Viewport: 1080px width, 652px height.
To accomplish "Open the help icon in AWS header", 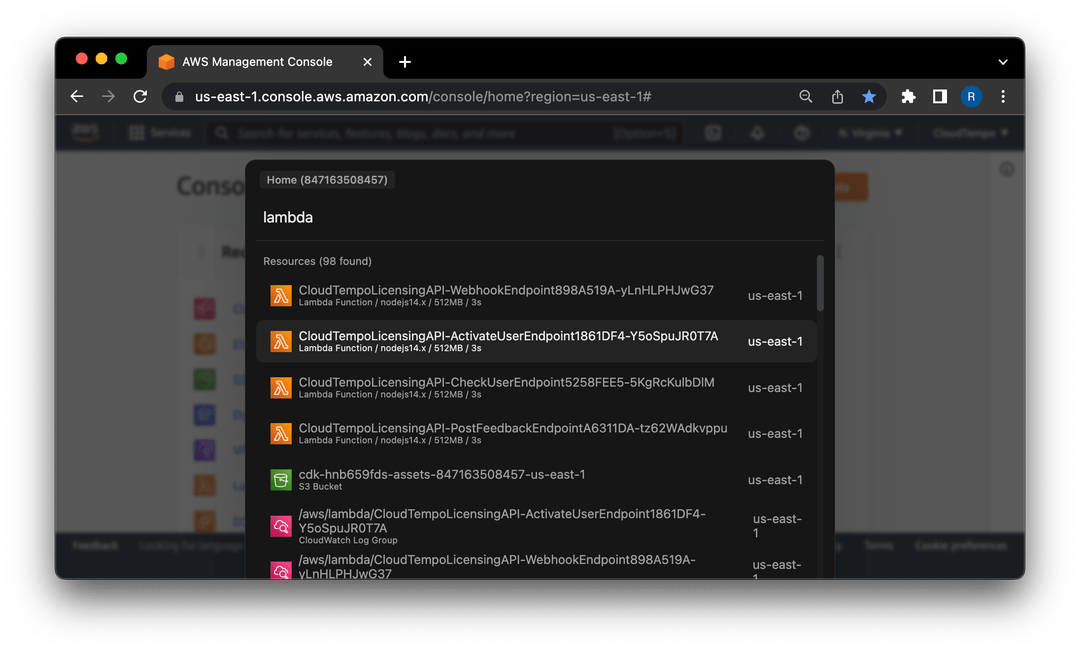I will pos(801,133).
